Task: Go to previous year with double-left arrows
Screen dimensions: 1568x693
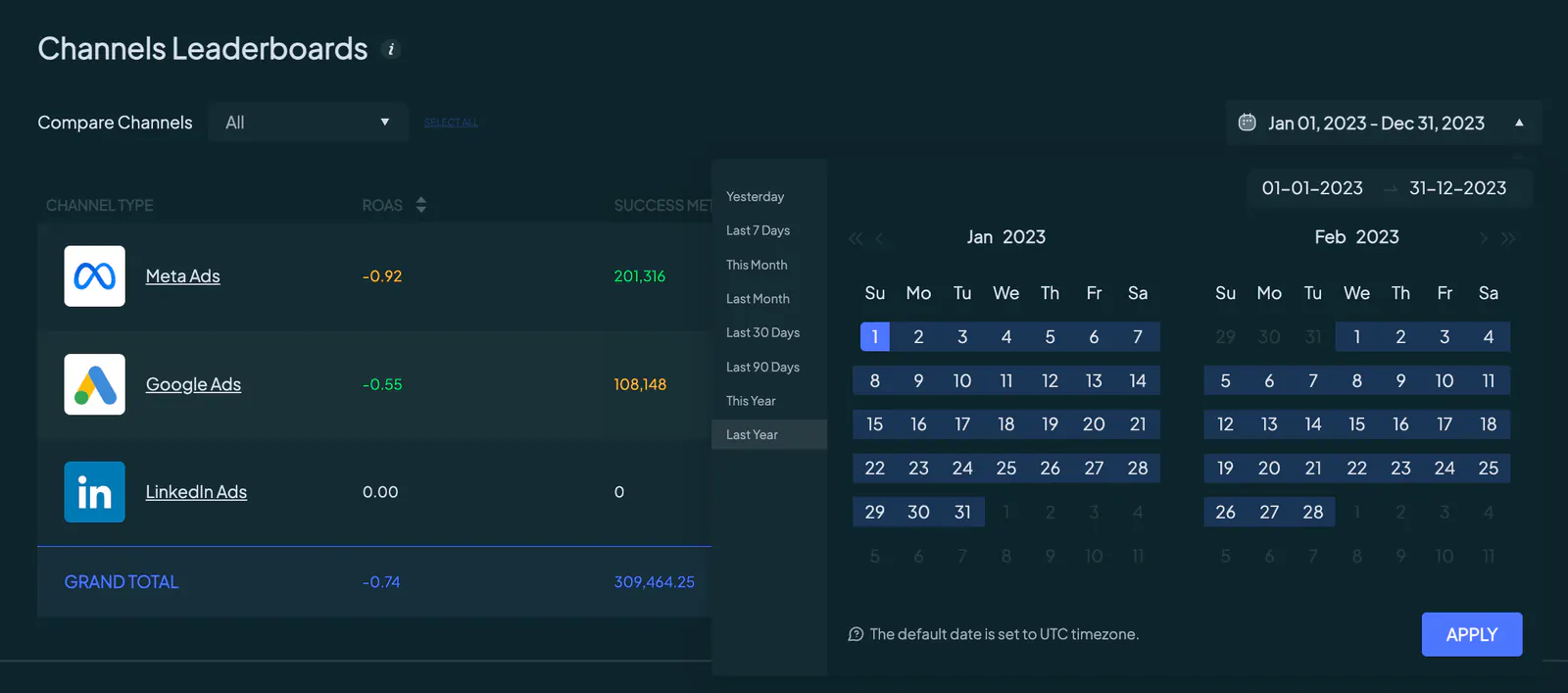Action: click(x=856, y=238)
